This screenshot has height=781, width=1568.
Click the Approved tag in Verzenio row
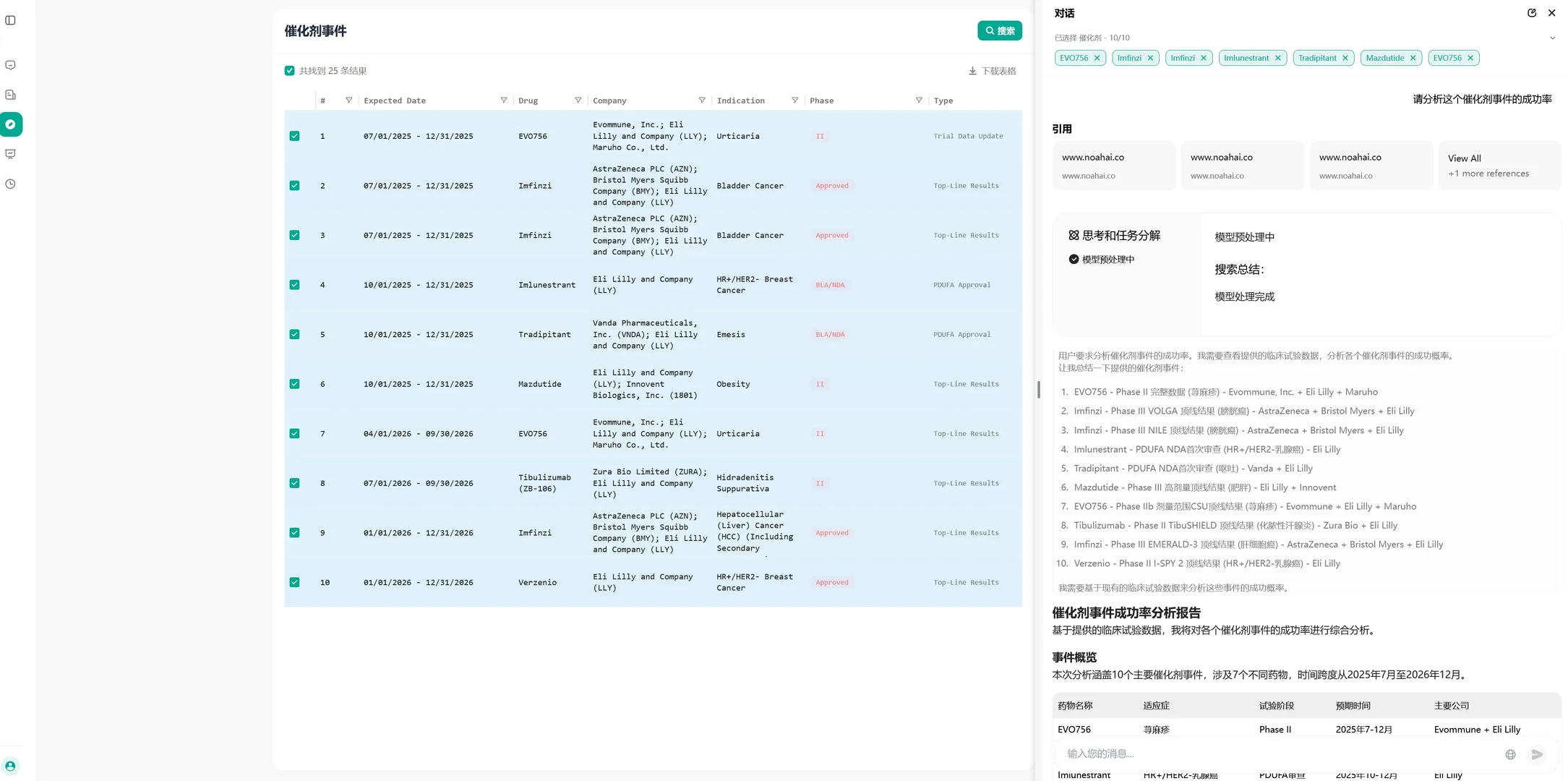[x=832, y=582]
